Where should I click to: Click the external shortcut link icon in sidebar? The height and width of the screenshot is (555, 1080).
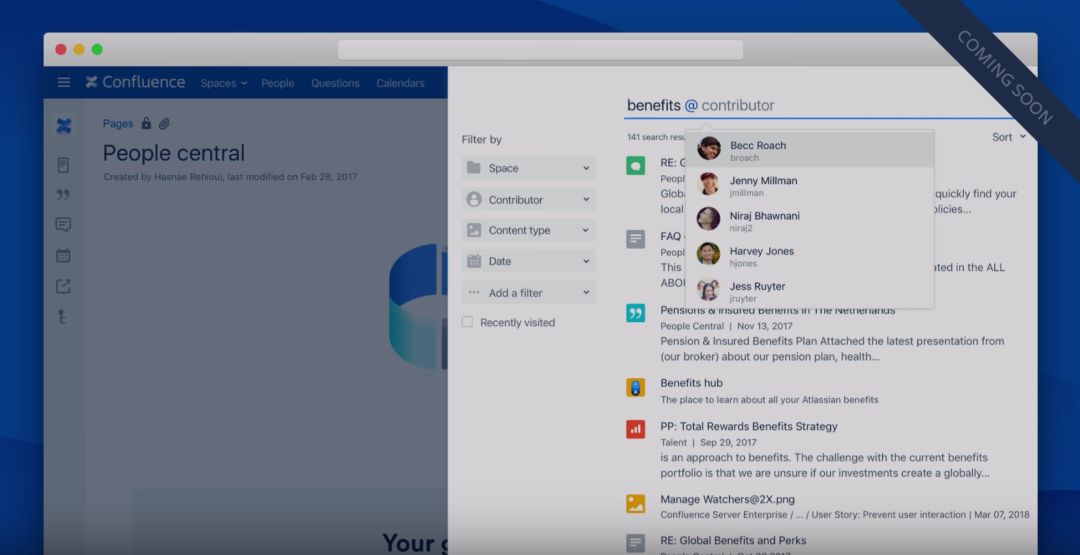tap(63, 286)
